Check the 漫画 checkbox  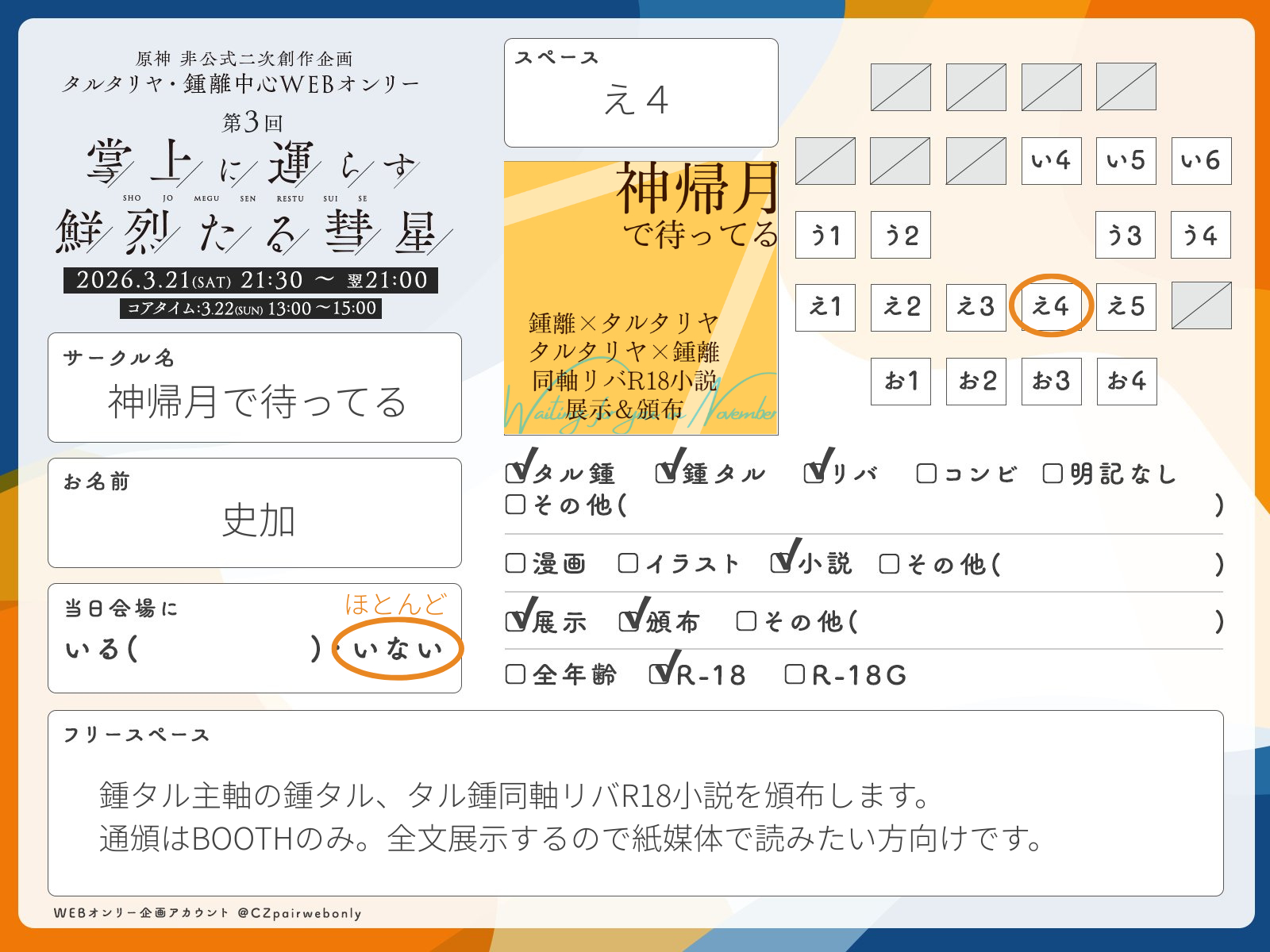516,563
